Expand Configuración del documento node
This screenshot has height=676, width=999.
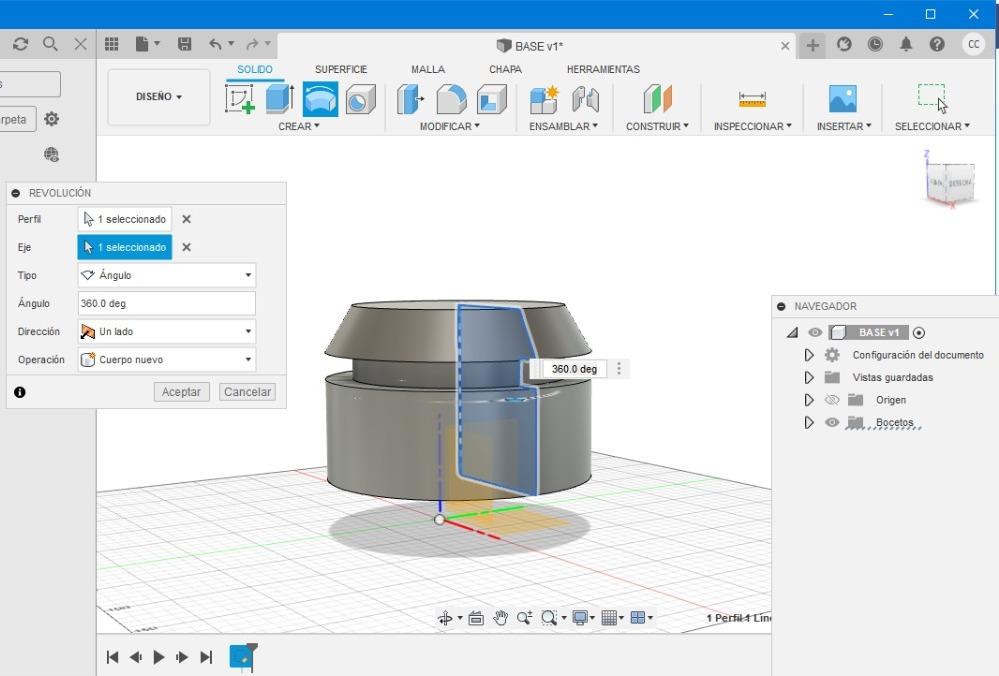[809, 355]
